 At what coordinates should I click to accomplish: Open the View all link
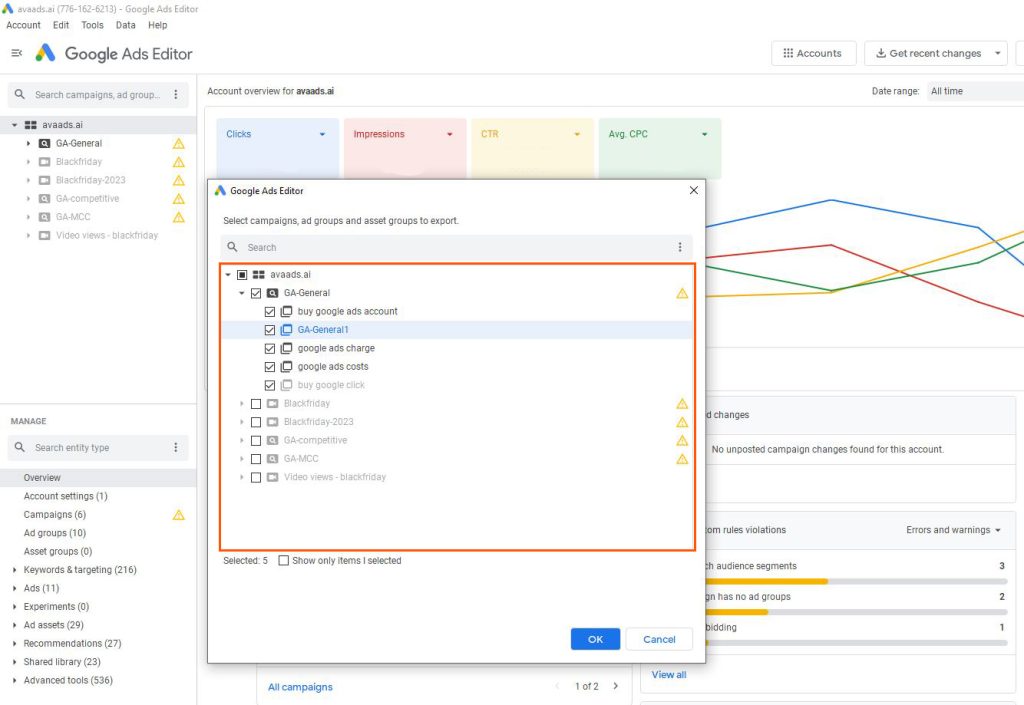click(669, 674)
